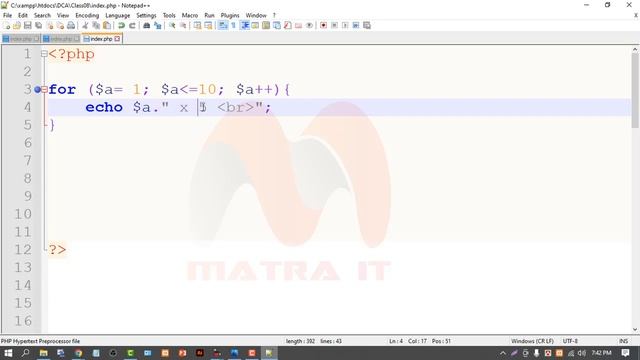640x360 pixels.
Task: Open the User Defined Language icon
Action: click(255, 25)
